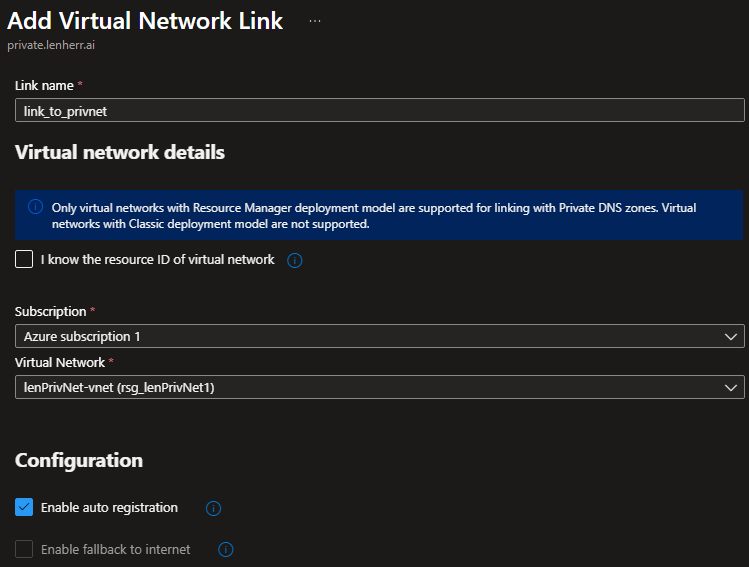This screenshot has width=749, height=567.
Task: Click the 'Virtual network details' heading
Action: pos(120,153)
